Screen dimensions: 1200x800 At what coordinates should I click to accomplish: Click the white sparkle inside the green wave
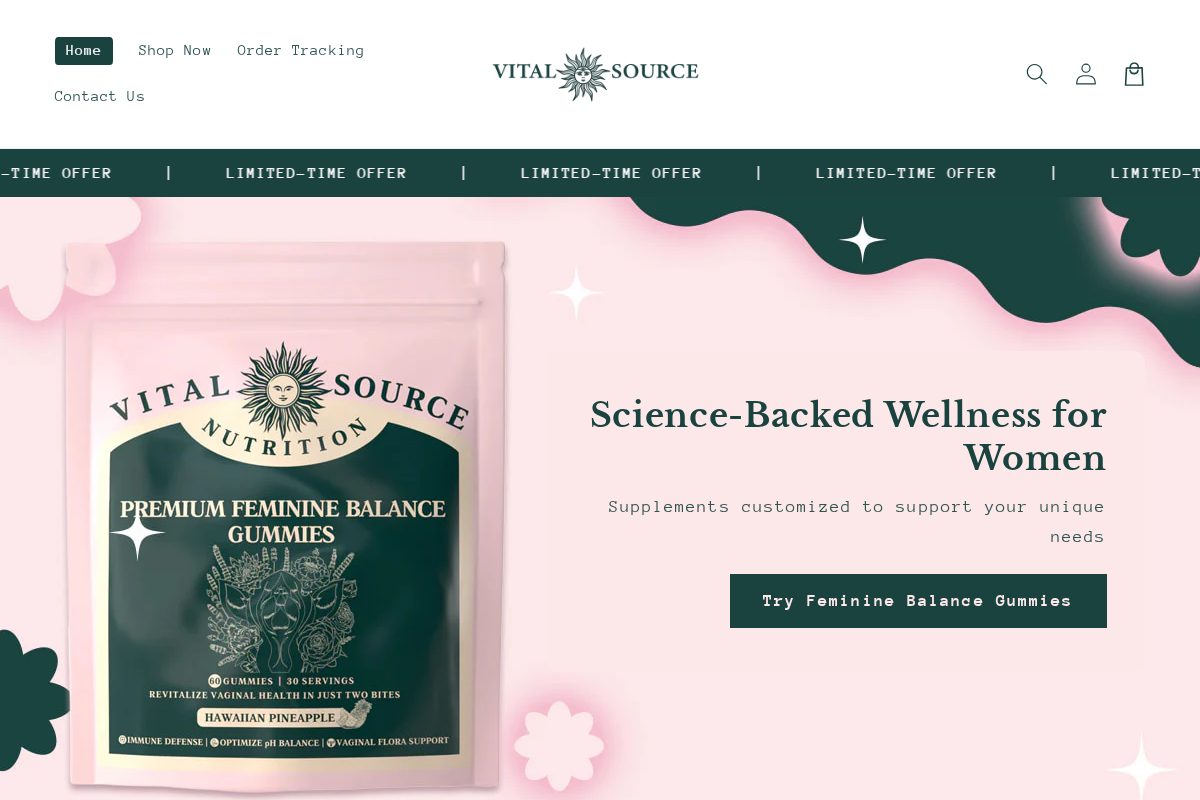(862, 240)
